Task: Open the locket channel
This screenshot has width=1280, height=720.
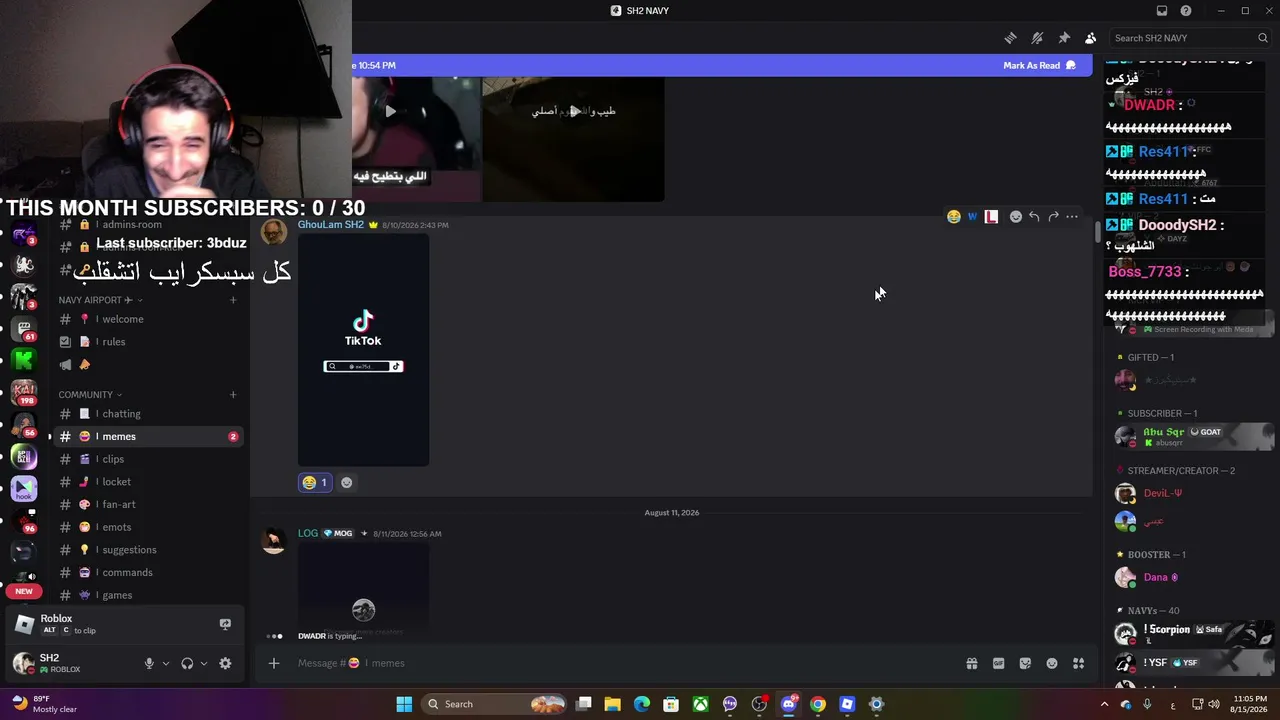Action: [148, 482]
